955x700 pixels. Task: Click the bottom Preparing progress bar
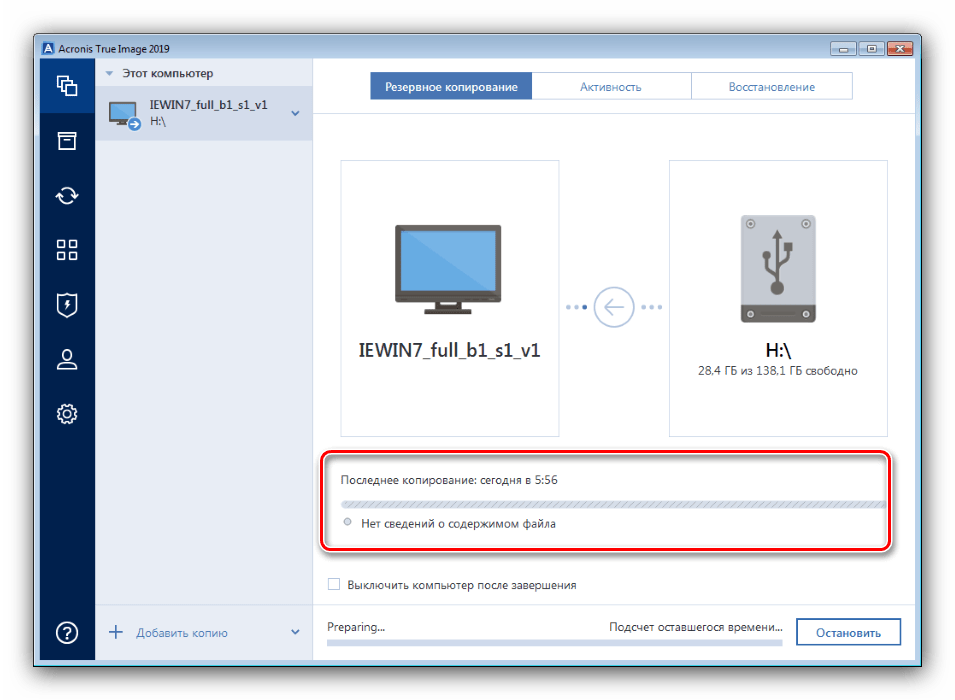[x=554, y=642]
